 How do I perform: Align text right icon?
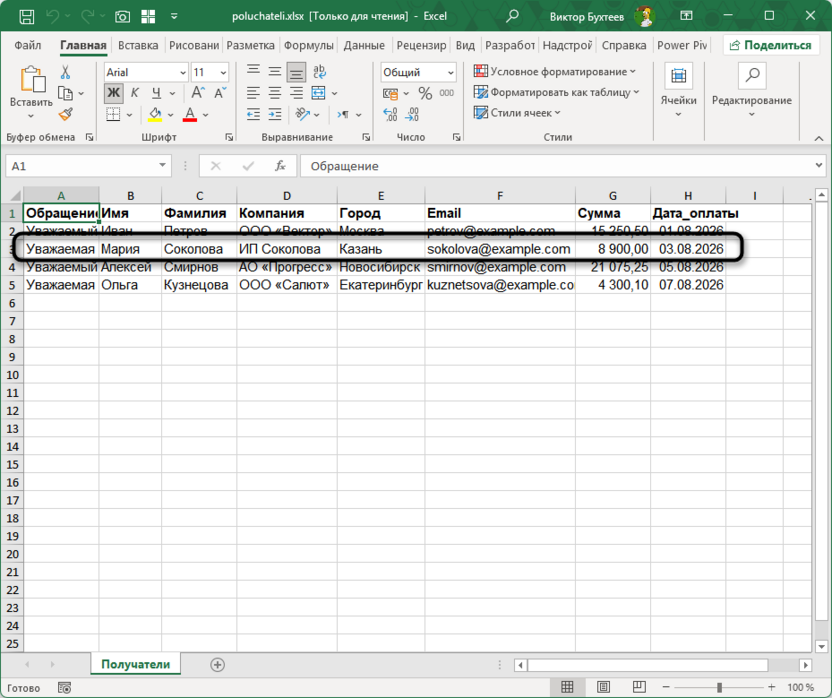(x=296, y=93)
